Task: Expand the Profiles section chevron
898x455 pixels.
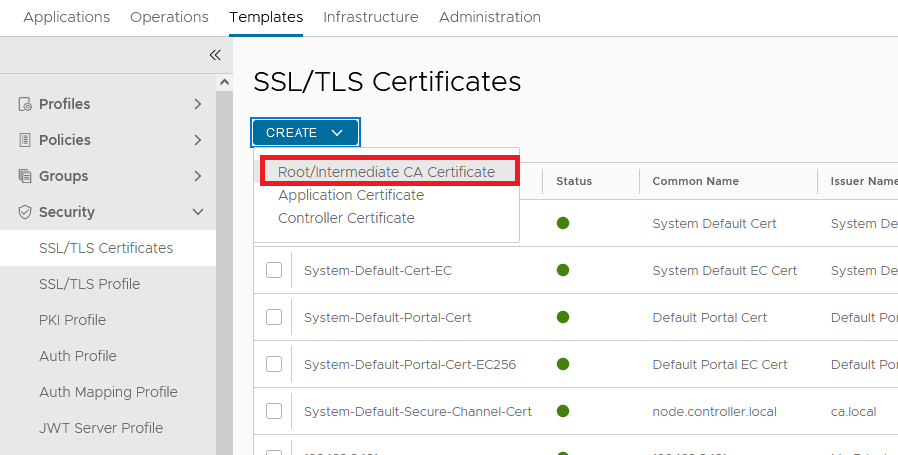Action: point(198,104)
